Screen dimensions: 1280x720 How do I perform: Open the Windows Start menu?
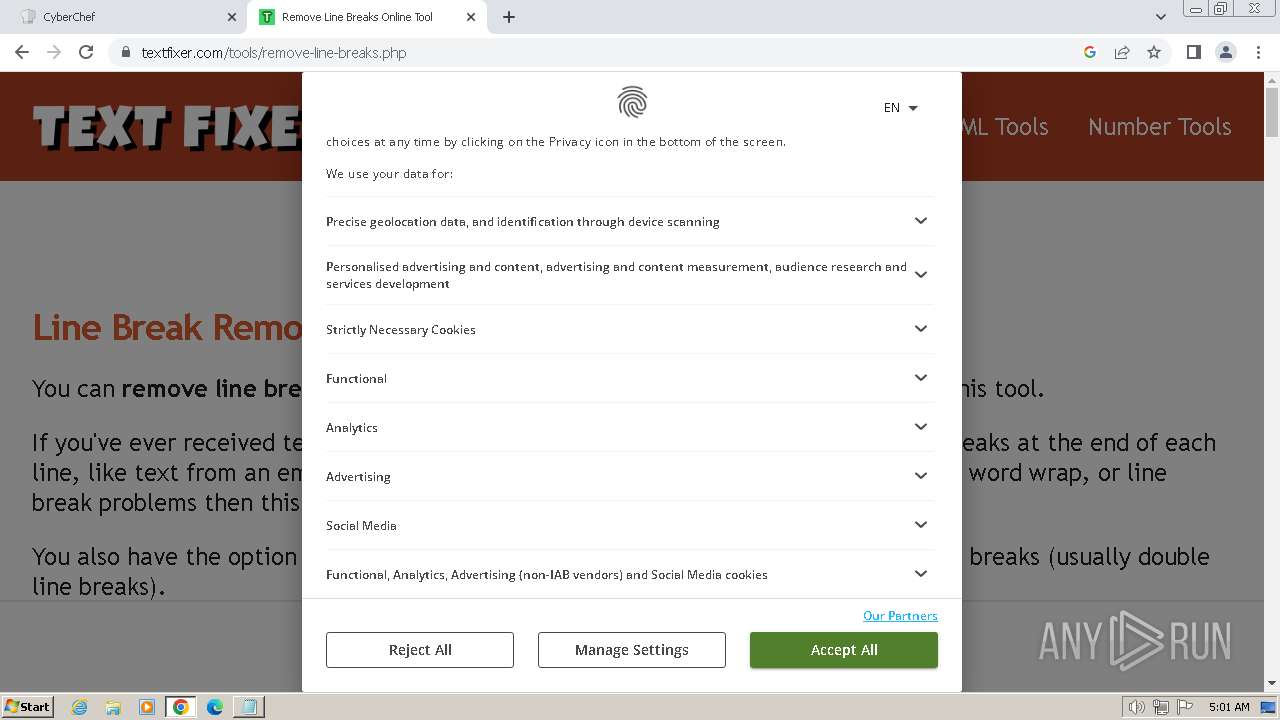[27, 707]
